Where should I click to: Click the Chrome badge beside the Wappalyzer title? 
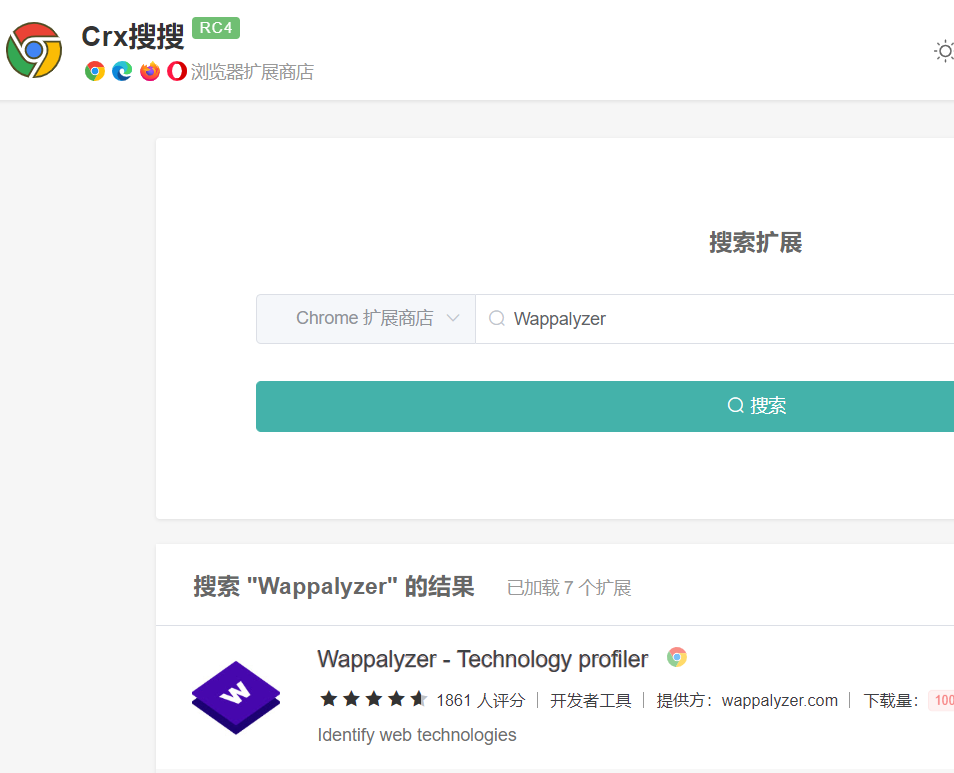click(x=676, y=657)
